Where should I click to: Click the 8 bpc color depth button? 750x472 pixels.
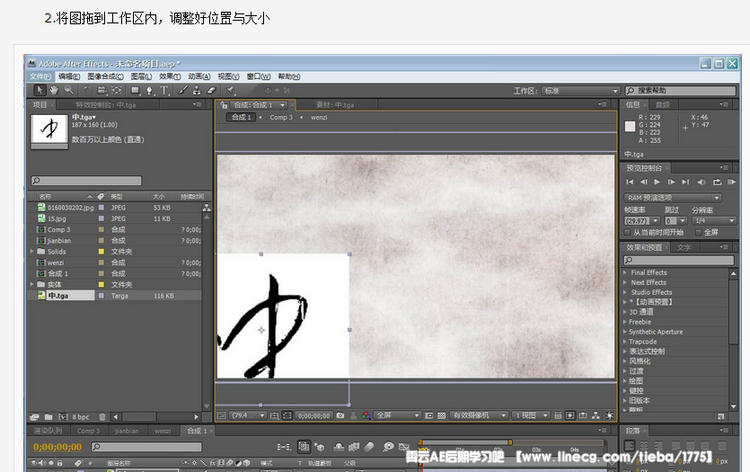pyautogui.click(x=81, y=417)
